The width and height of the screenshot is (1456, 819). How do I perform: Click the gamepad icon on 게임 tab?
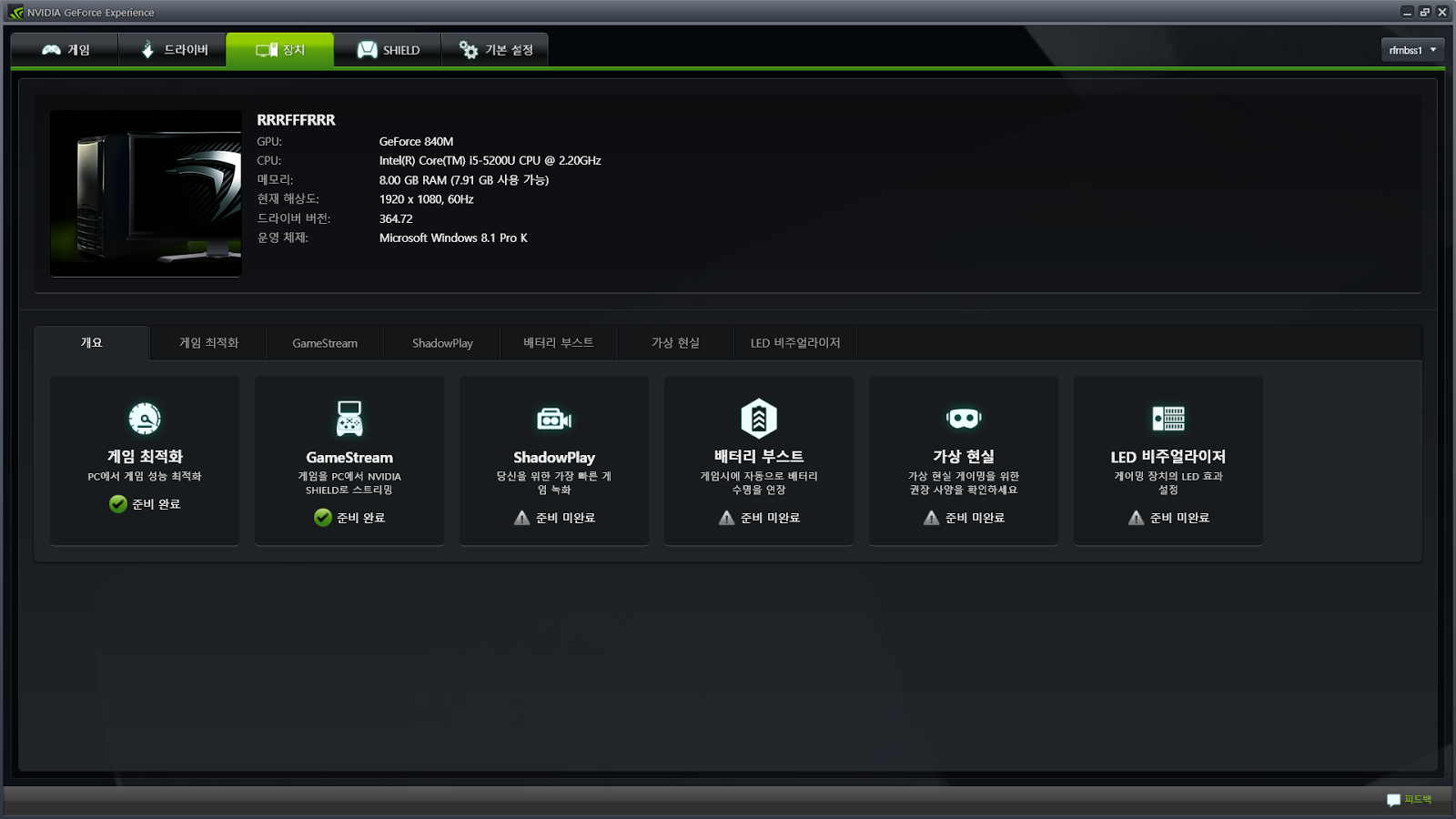[x=51, y=50]
